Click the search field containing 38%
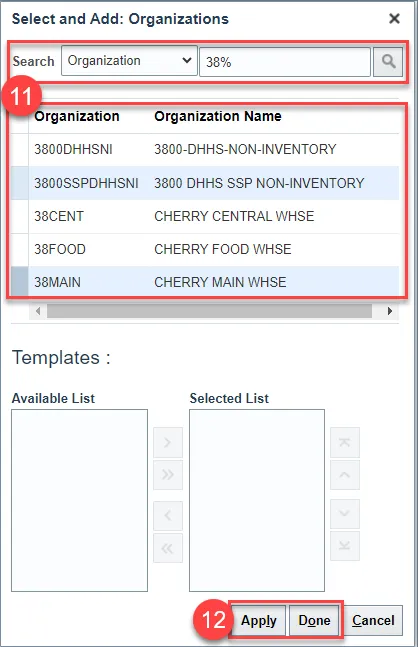The height and width of the screenshot is (647, 418). point(285,62)
